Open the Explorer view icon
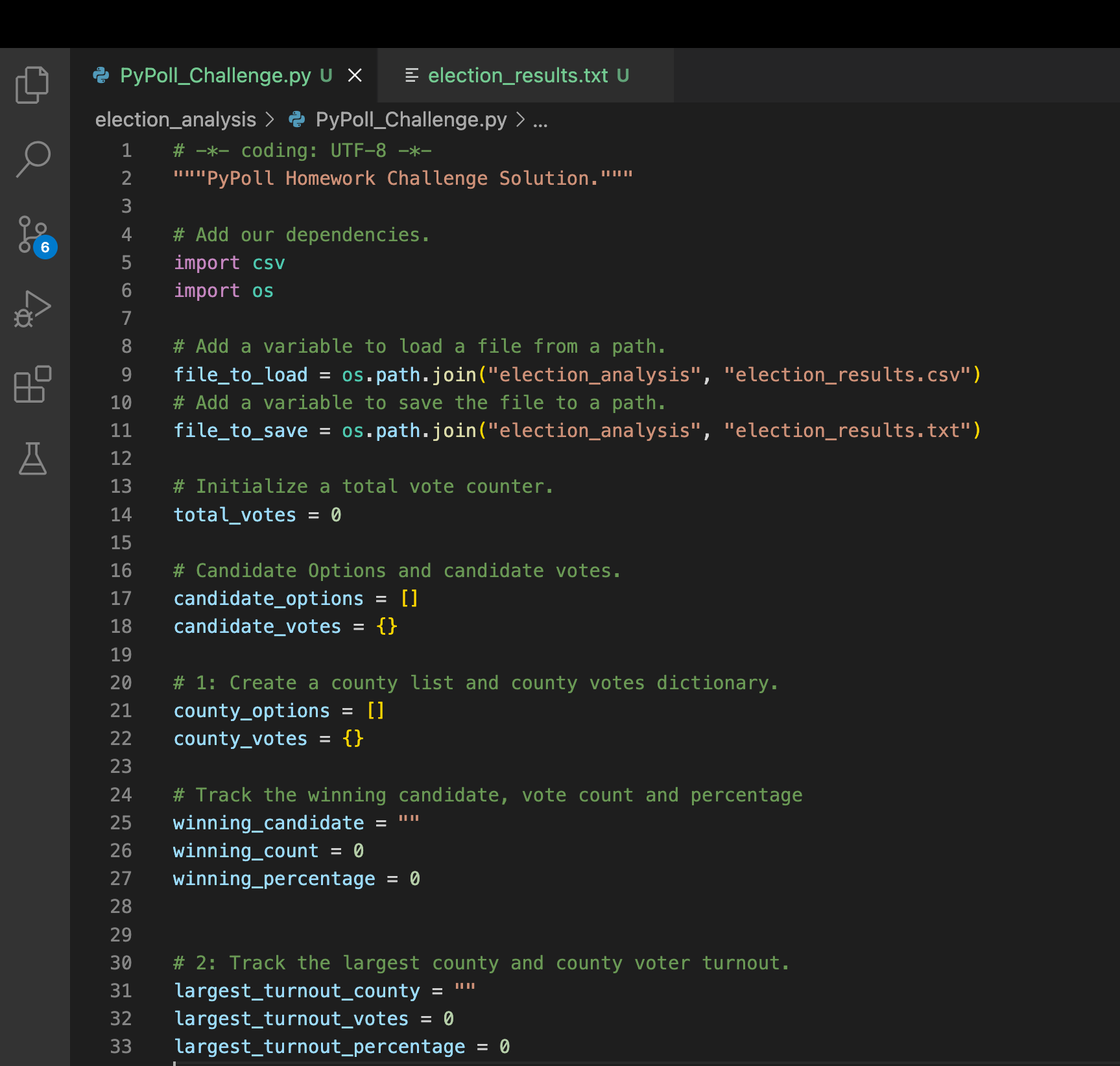Viewport: 1120px width, 1066px height. pyautogui.click(x=32, y=85)
